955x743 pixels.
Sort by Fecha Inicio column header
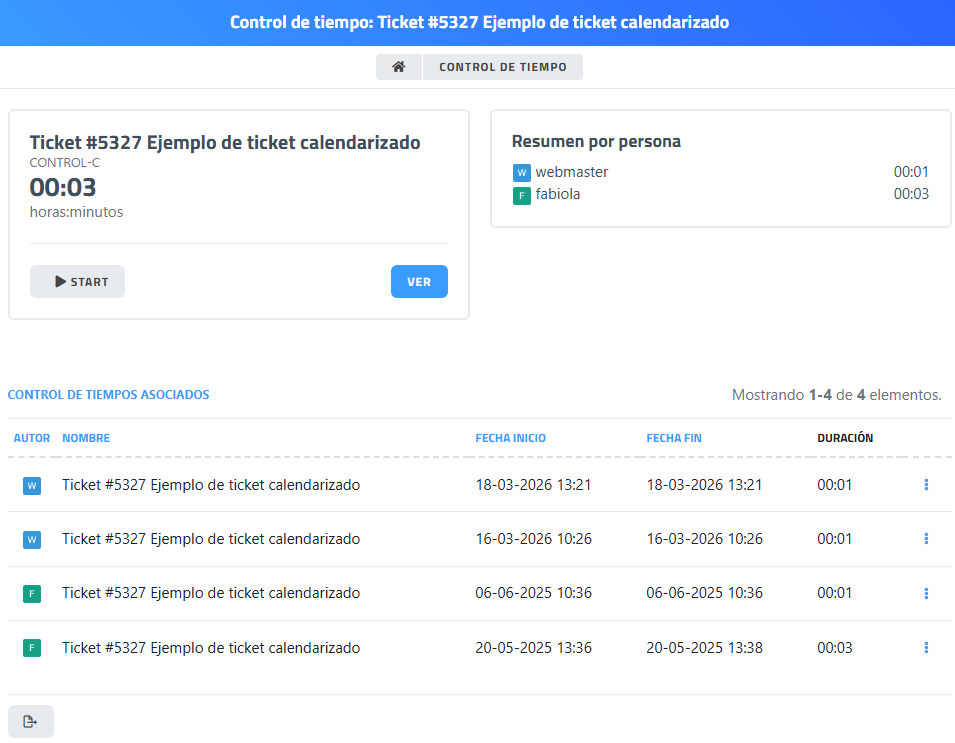tap(510, 438)
